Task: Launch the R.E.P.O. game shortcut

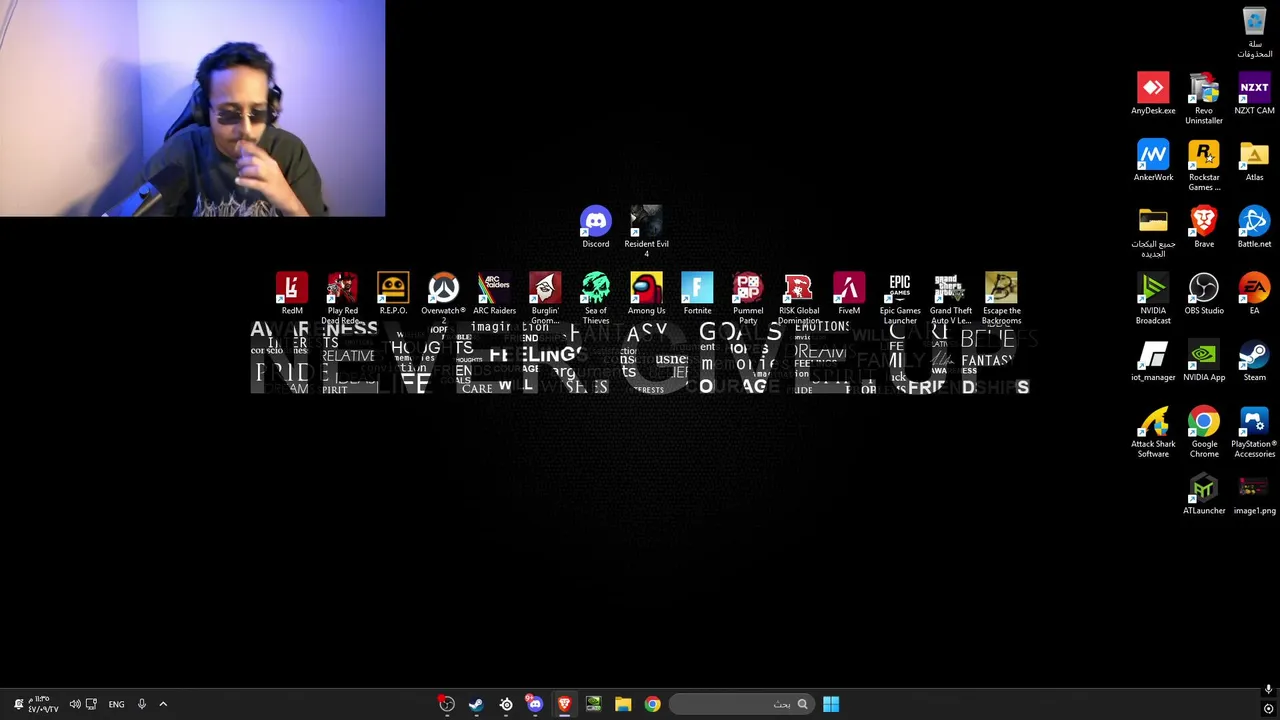Action: click(393, 294)
